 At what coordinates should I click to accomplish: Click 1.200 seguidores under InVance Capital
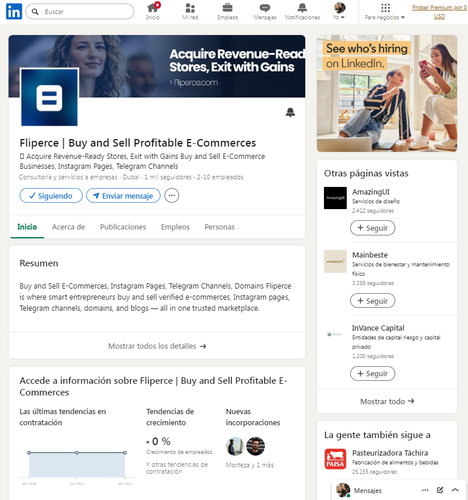(373, 356)
